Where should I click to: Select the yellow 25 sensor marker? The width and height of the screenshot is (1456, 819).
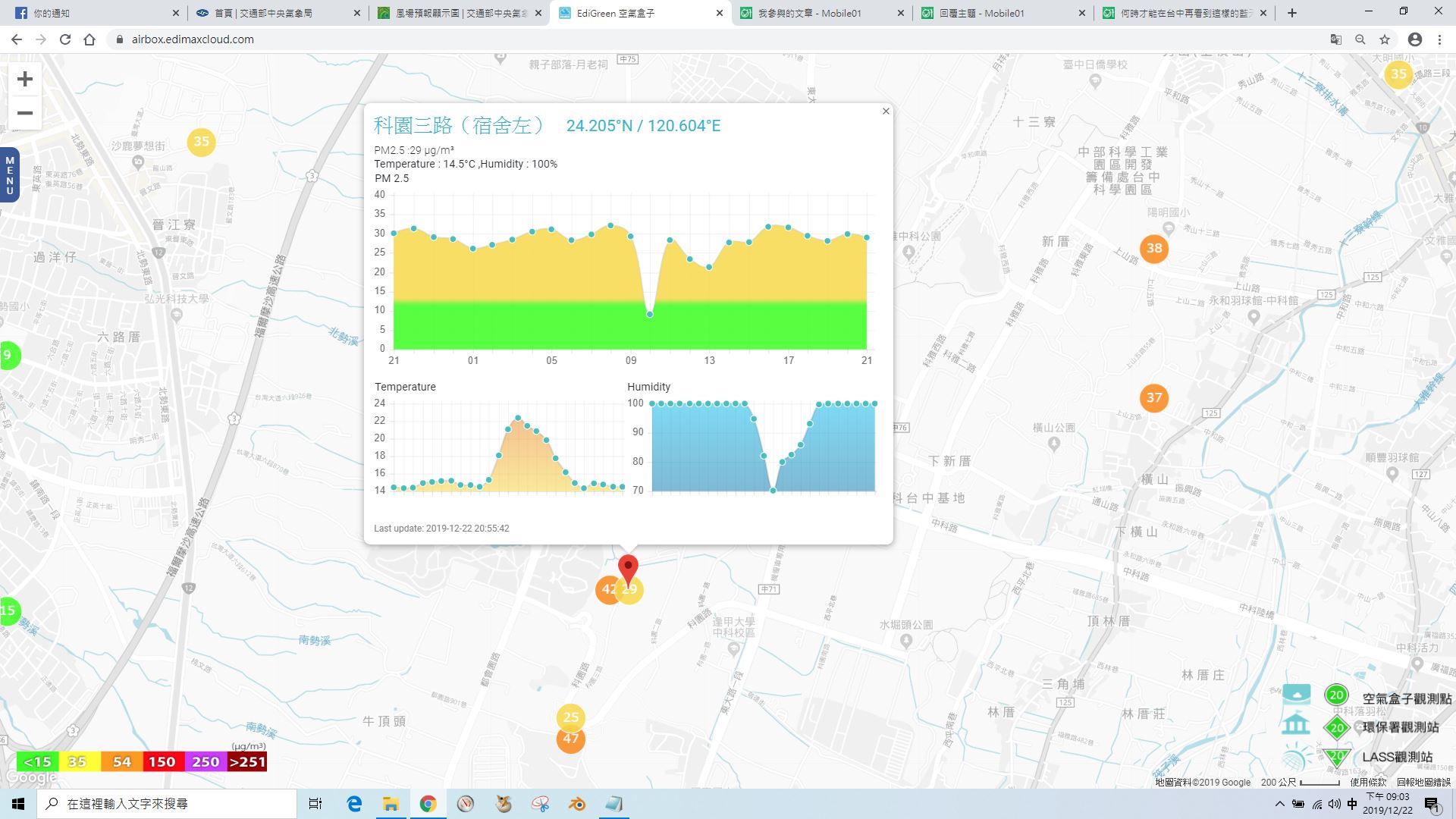tap(571, 717)
